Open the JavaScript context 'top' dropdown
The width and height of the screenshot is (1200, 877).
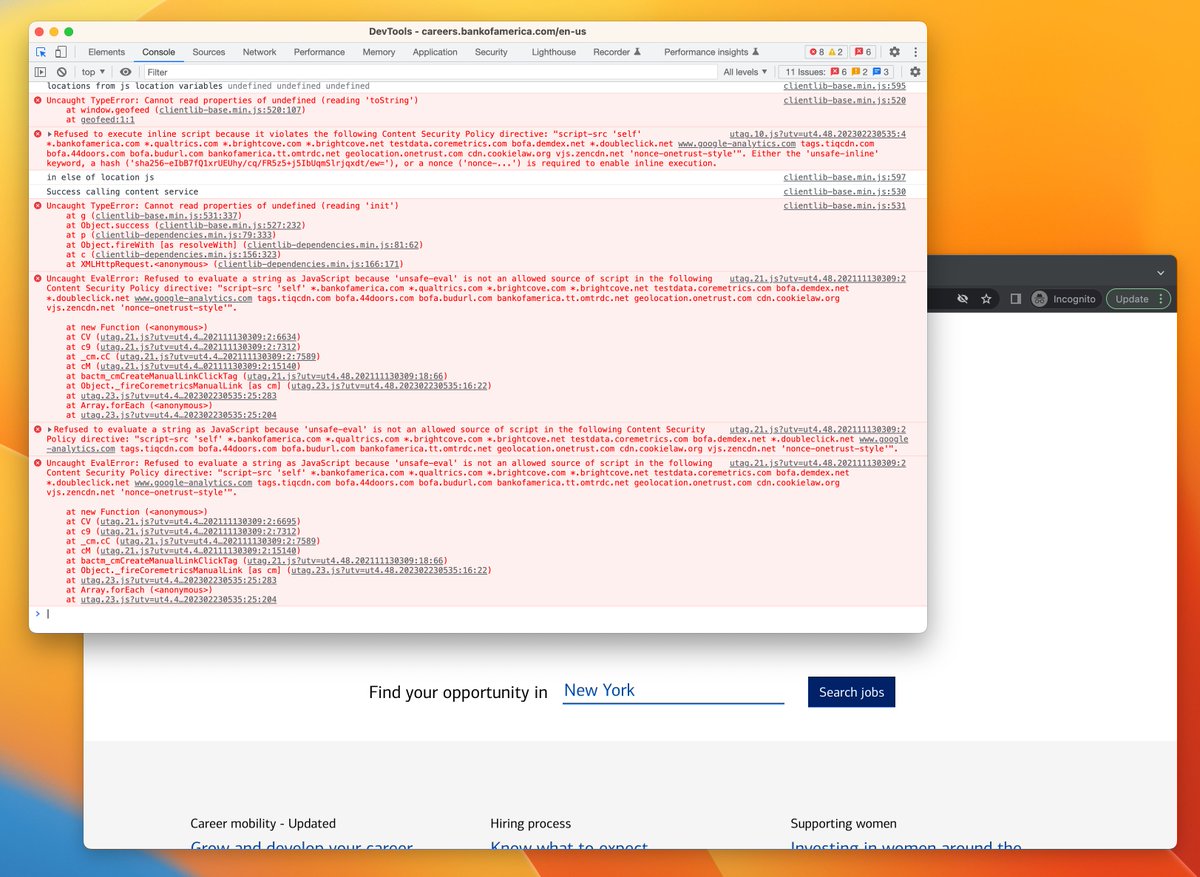coord(93,72)
